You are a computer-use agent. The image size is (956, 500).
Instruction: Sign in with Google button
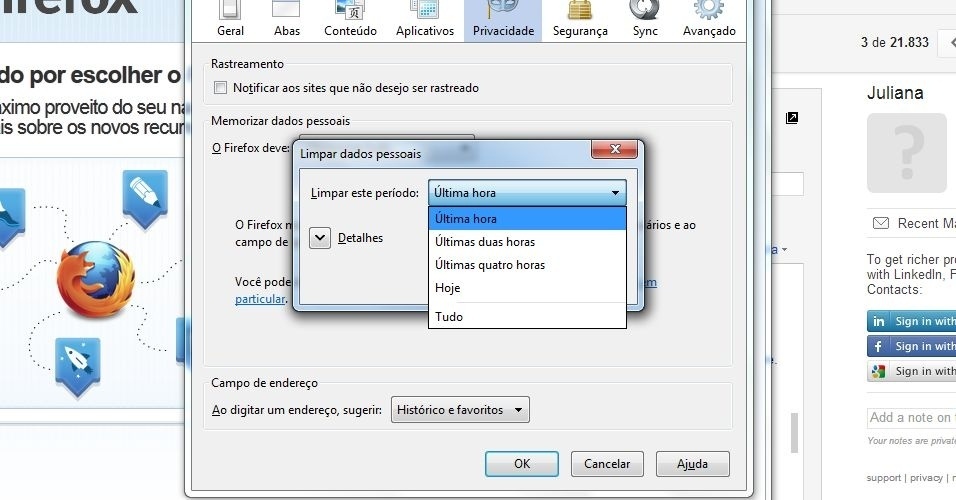911,371
